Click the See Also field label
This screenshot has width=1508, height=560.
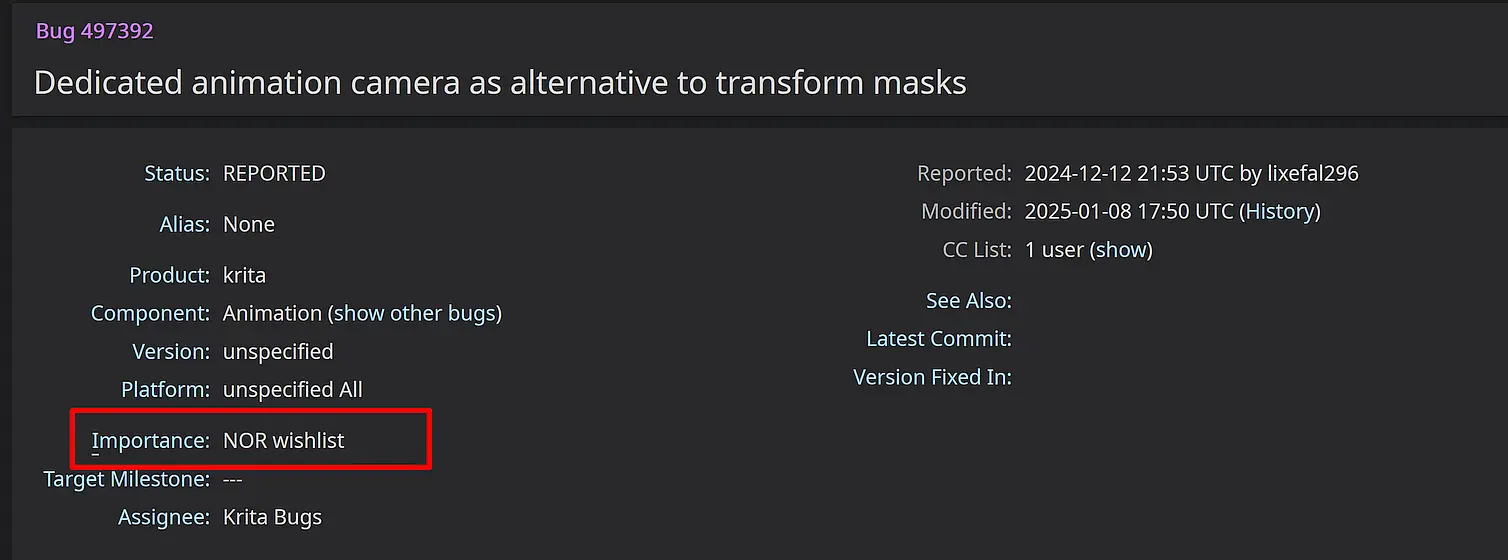point(968,301)
